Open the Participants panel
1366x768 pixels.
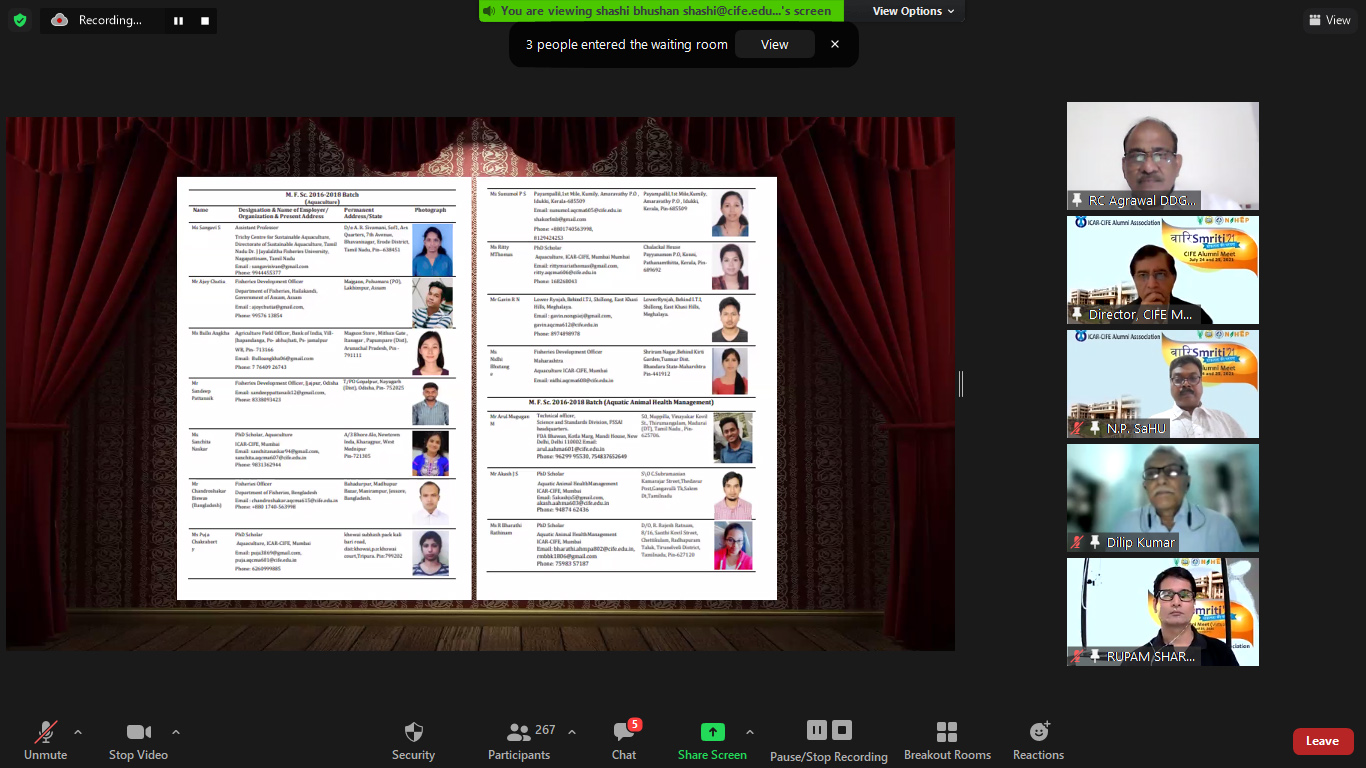pos(519,739)
